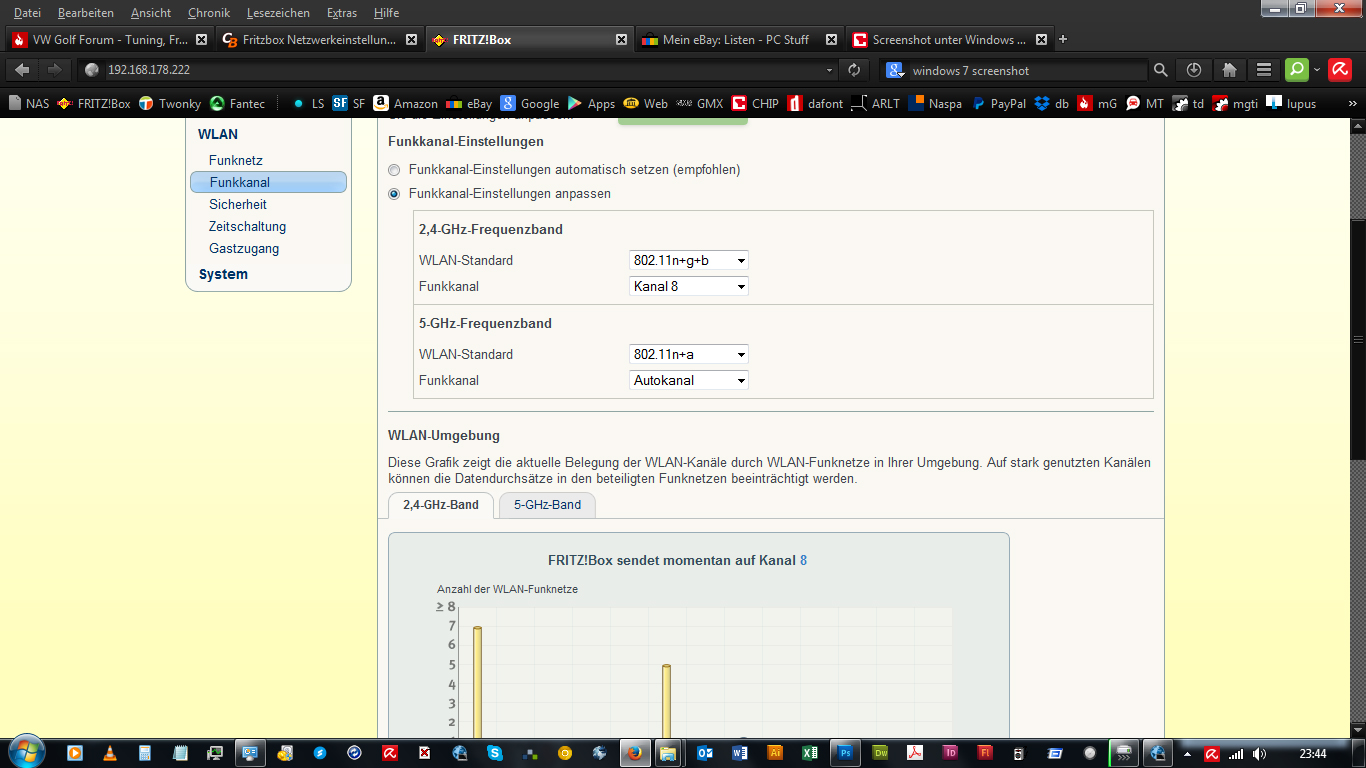Select Funkkanal-Einstellungen anpassen radio button
Viewport: 1366px width, 768px height.
[x=394, y=194]
